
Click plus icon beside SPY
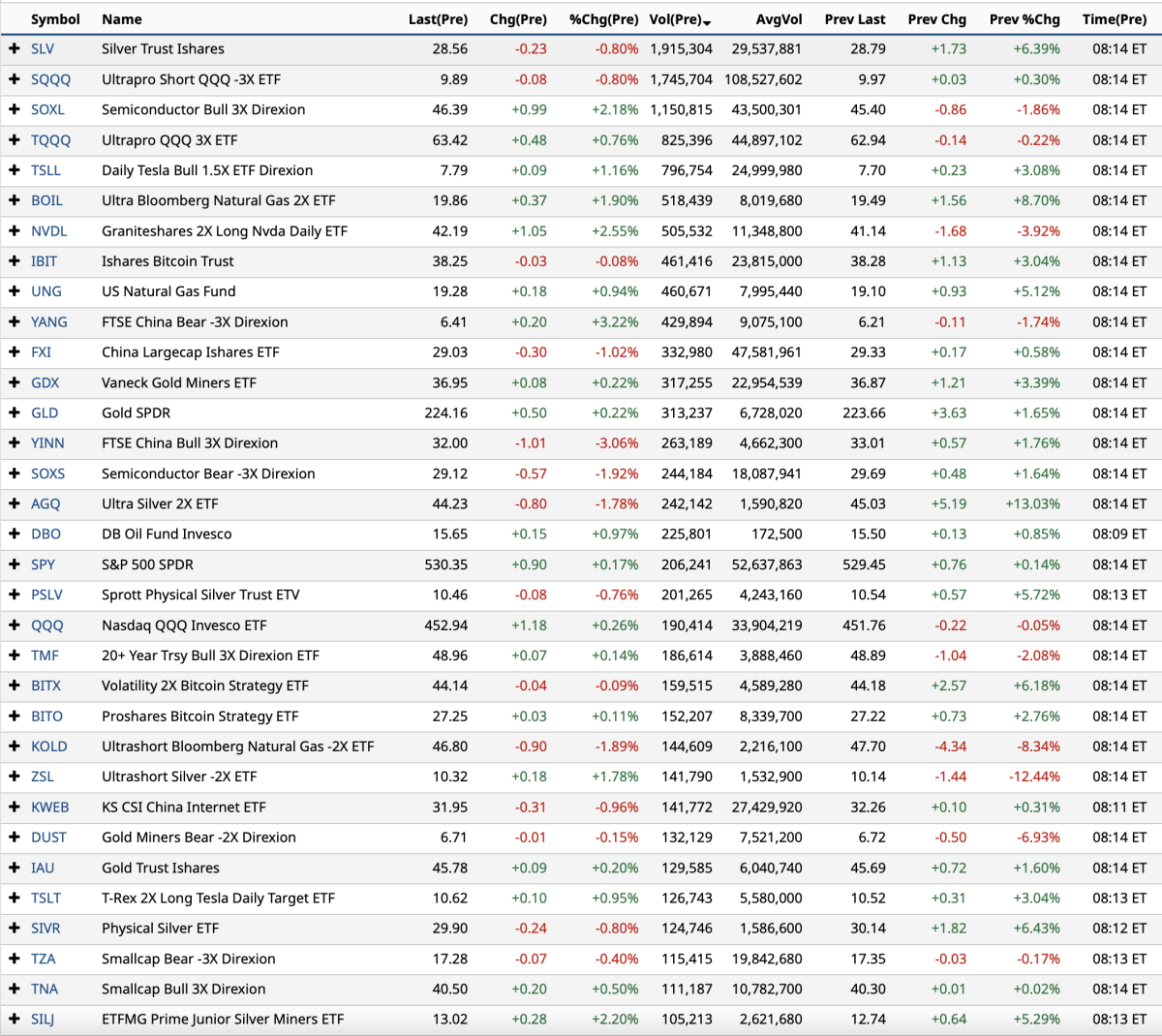[15, 564]
